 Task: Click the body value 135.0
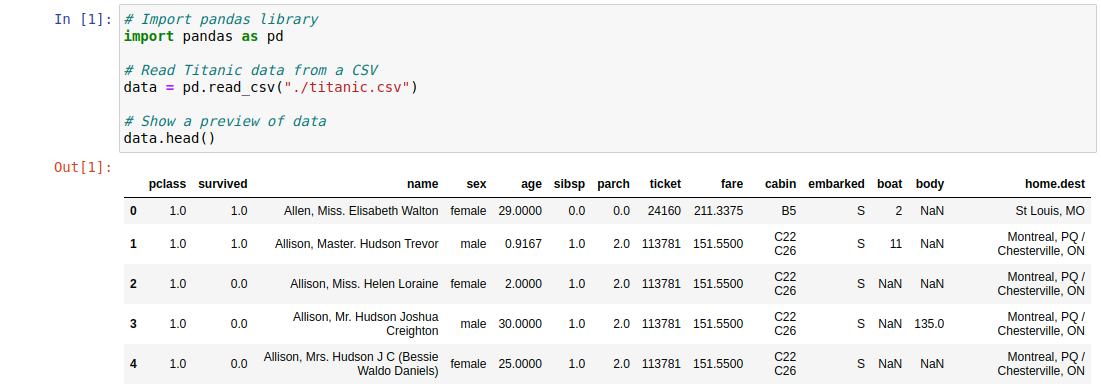click(930, 324)
